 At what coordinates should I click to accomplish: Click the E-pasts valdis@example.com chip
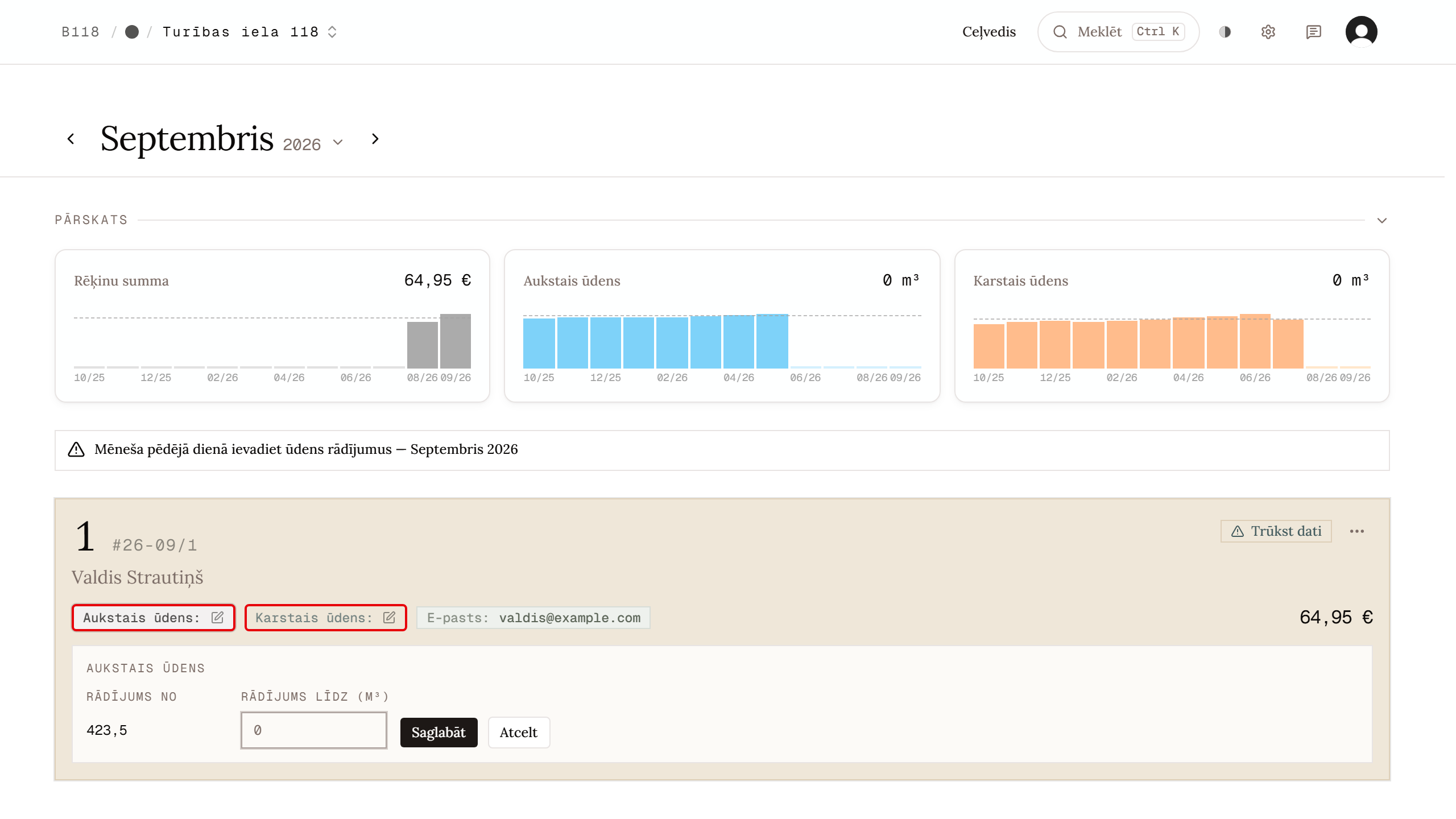(533, 618)
